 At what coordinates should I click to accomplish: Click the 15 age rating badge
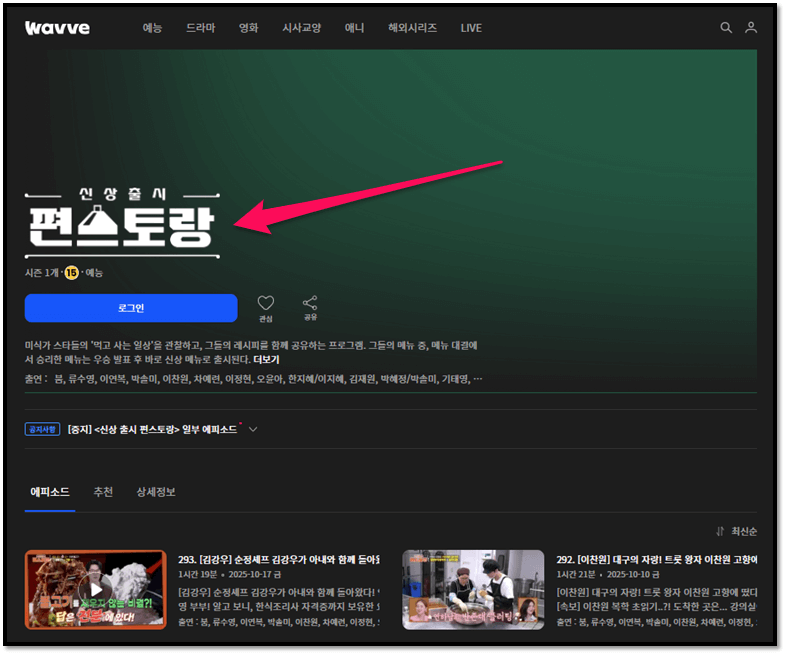[72, 273]
